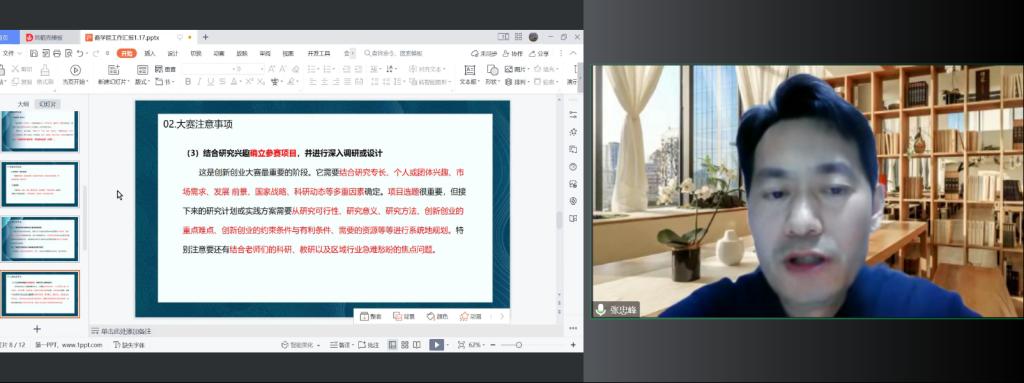The height and width of the screenshot is (383, 1024).
Task: Click the 新建幻灯片 new slide icon
Action: [x=113, y=70]
